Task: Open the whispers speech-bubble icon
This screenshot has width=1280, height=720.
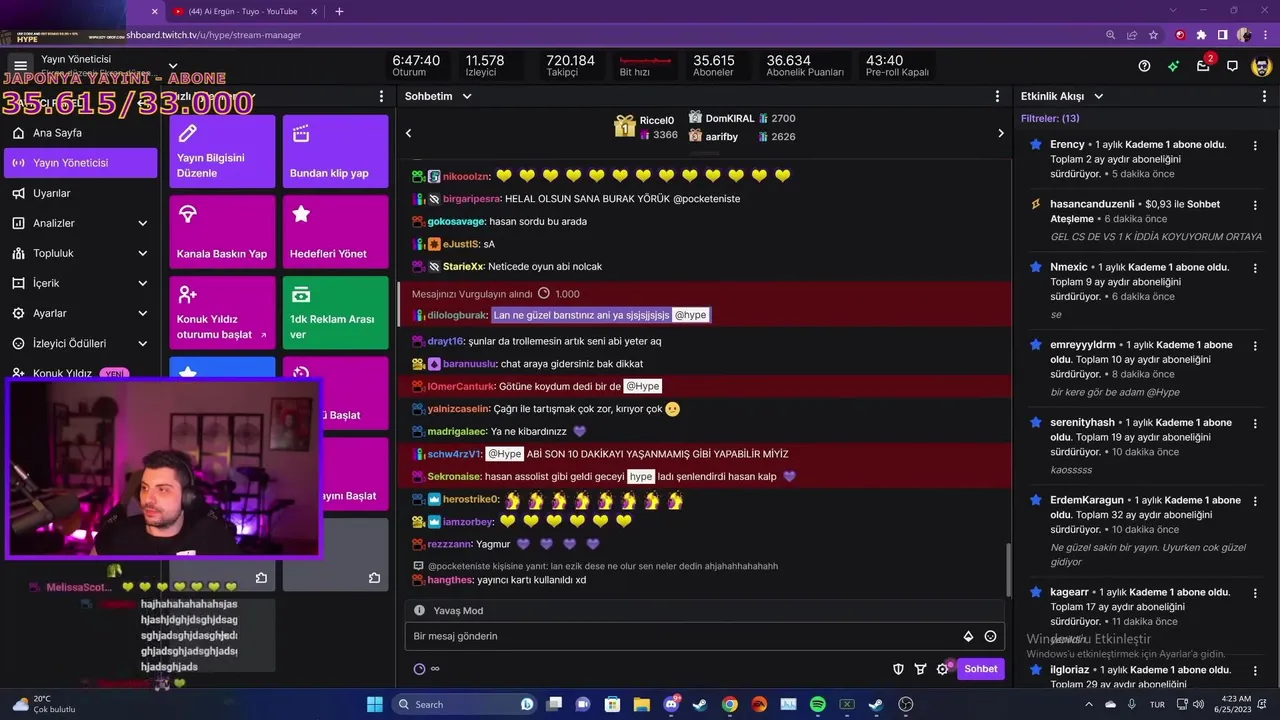Action: (1232, 66)
